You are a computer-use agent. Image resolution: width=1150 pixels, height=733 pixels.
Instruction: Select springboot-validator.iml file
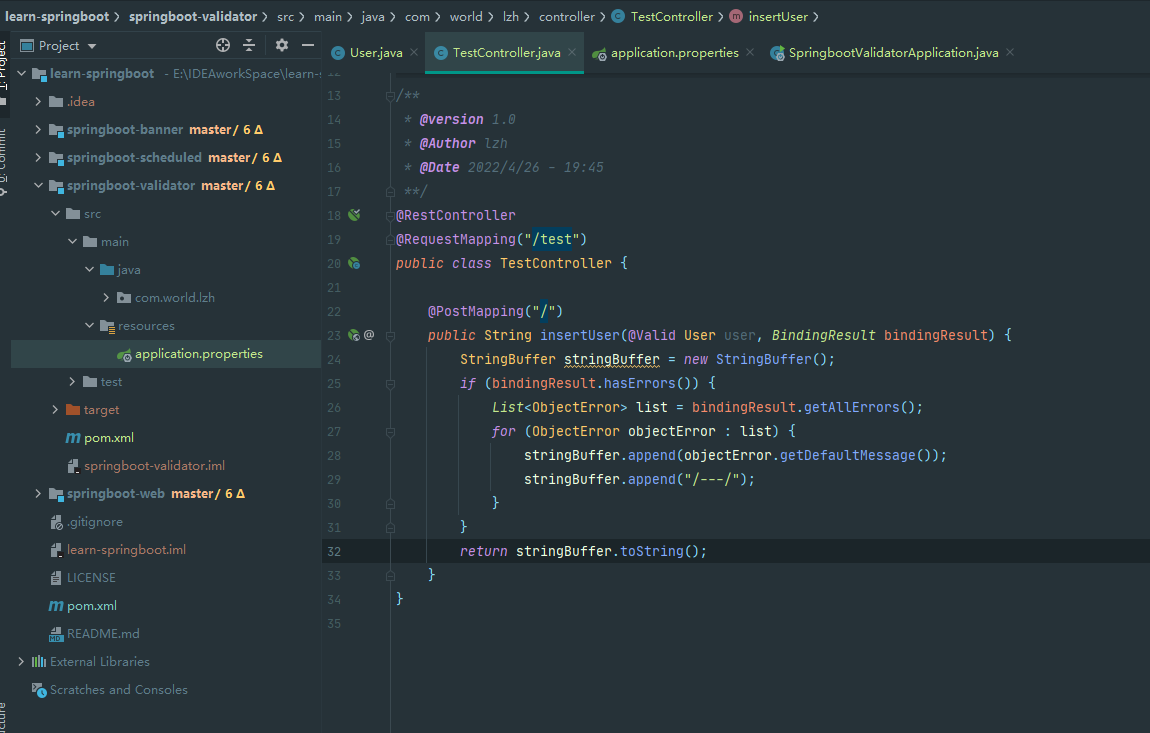tap(154, 466)
